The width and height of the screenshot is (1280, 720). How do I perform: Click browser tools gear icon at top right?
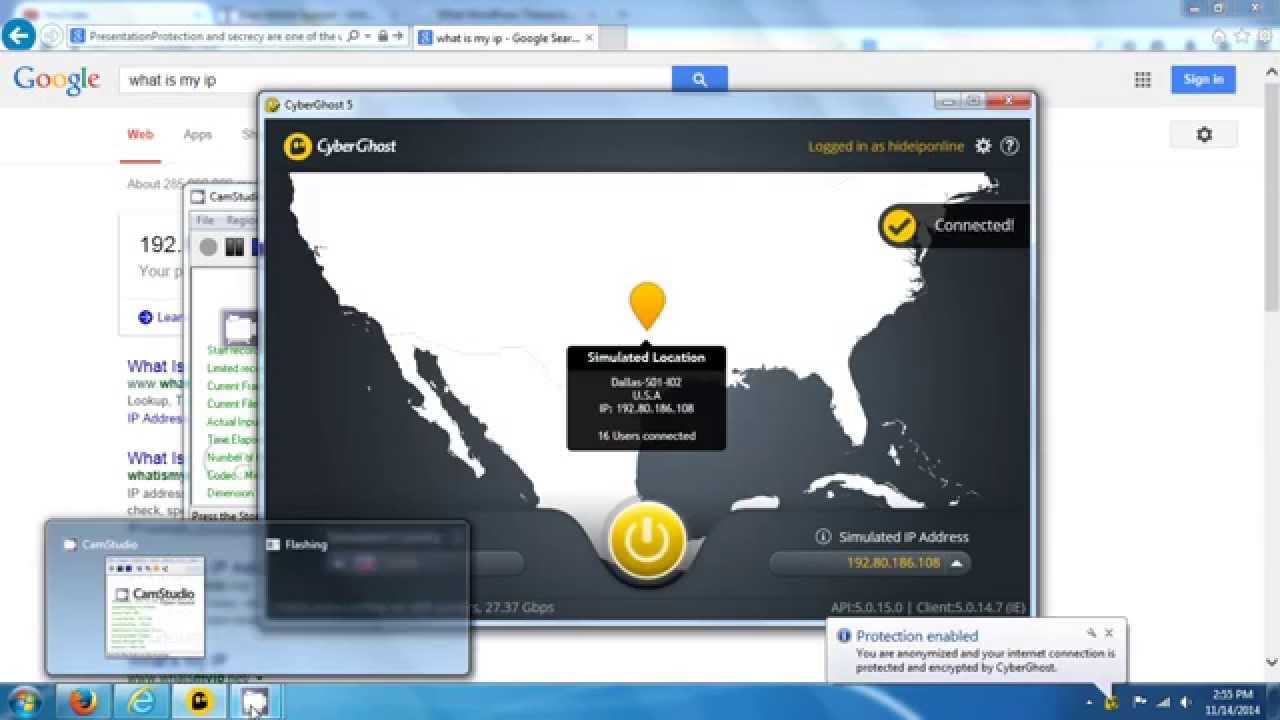1265,36
